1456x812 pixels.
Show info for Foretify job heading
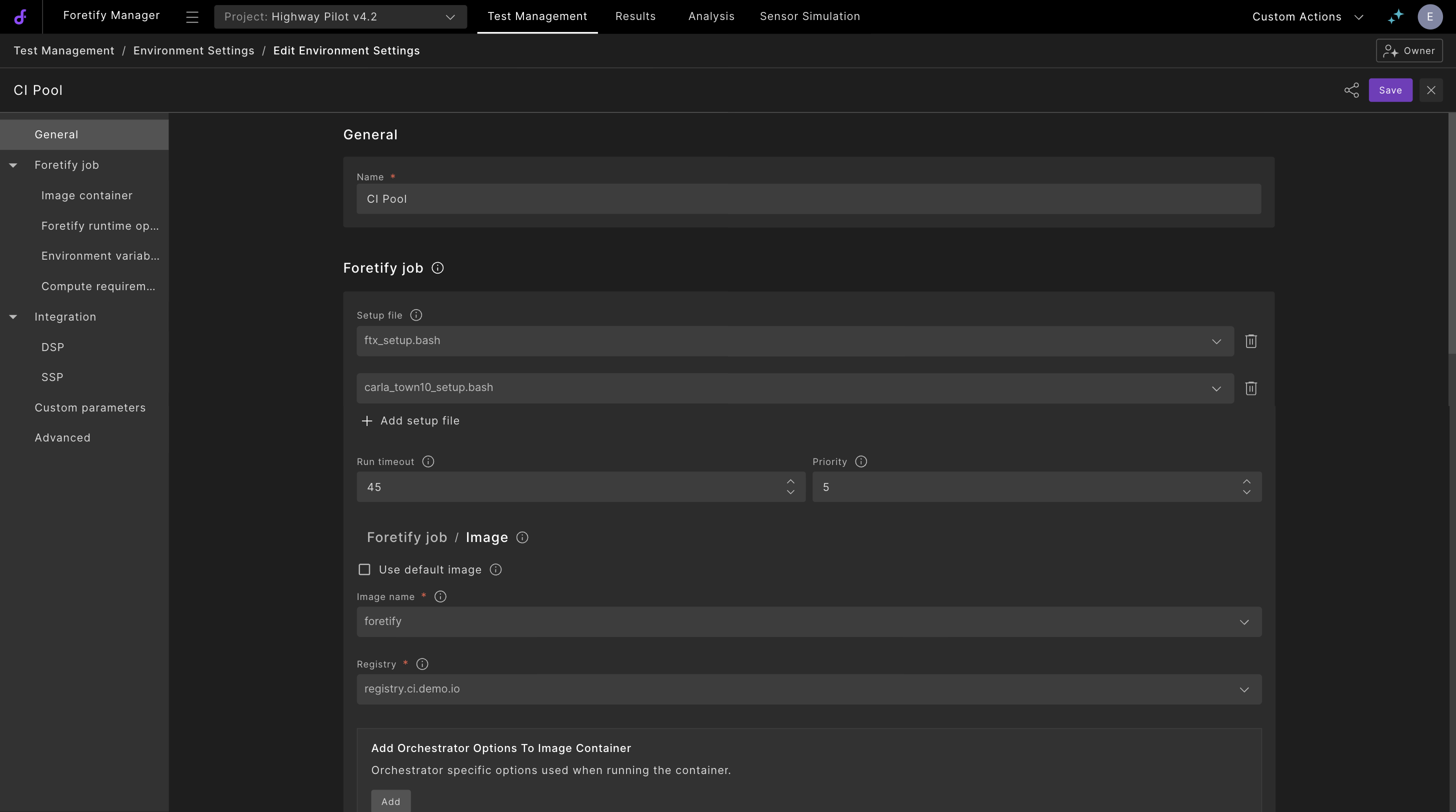pos(437,268)
